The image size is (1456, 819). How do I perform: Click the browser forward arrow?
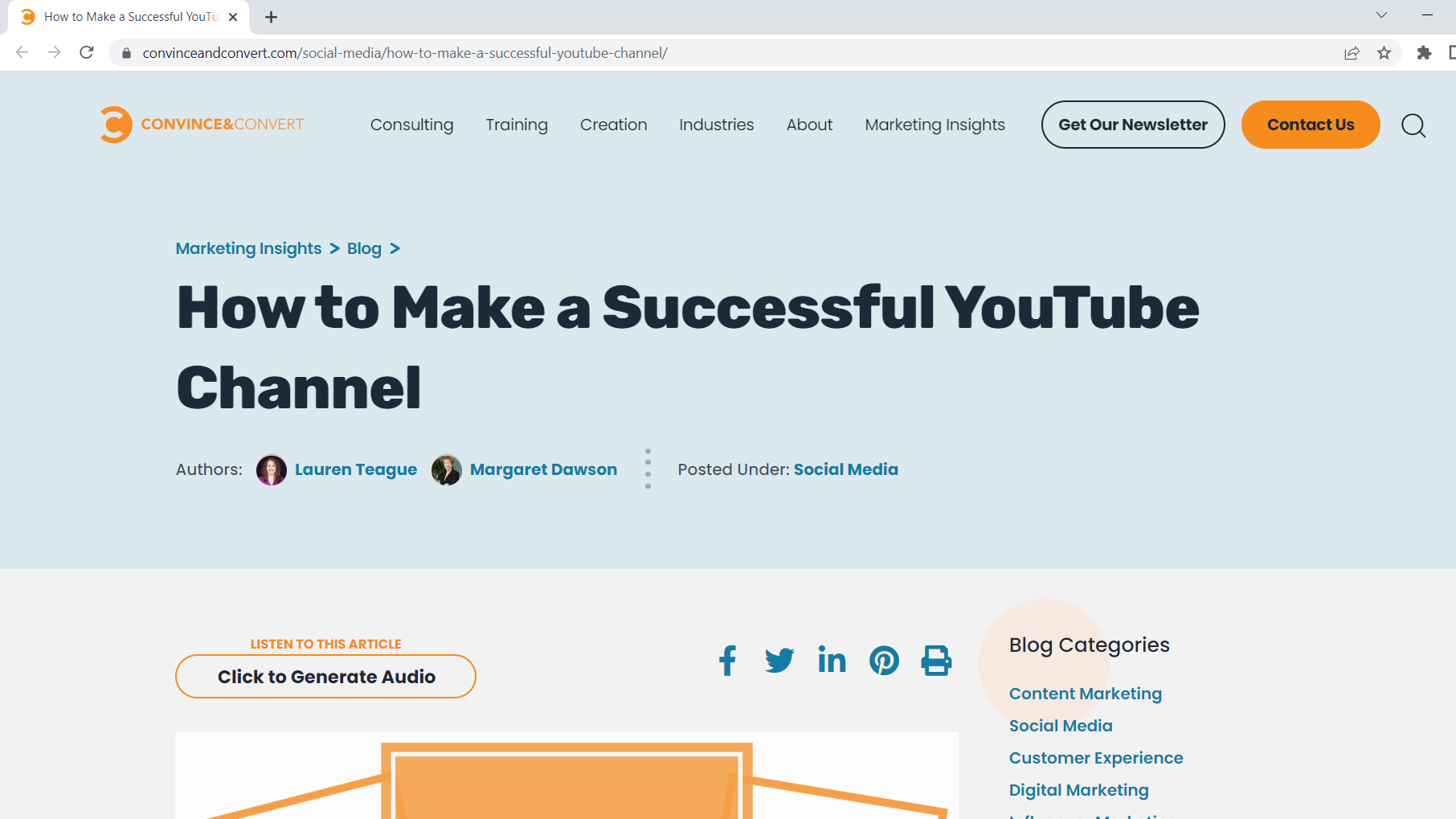[55, 52]
